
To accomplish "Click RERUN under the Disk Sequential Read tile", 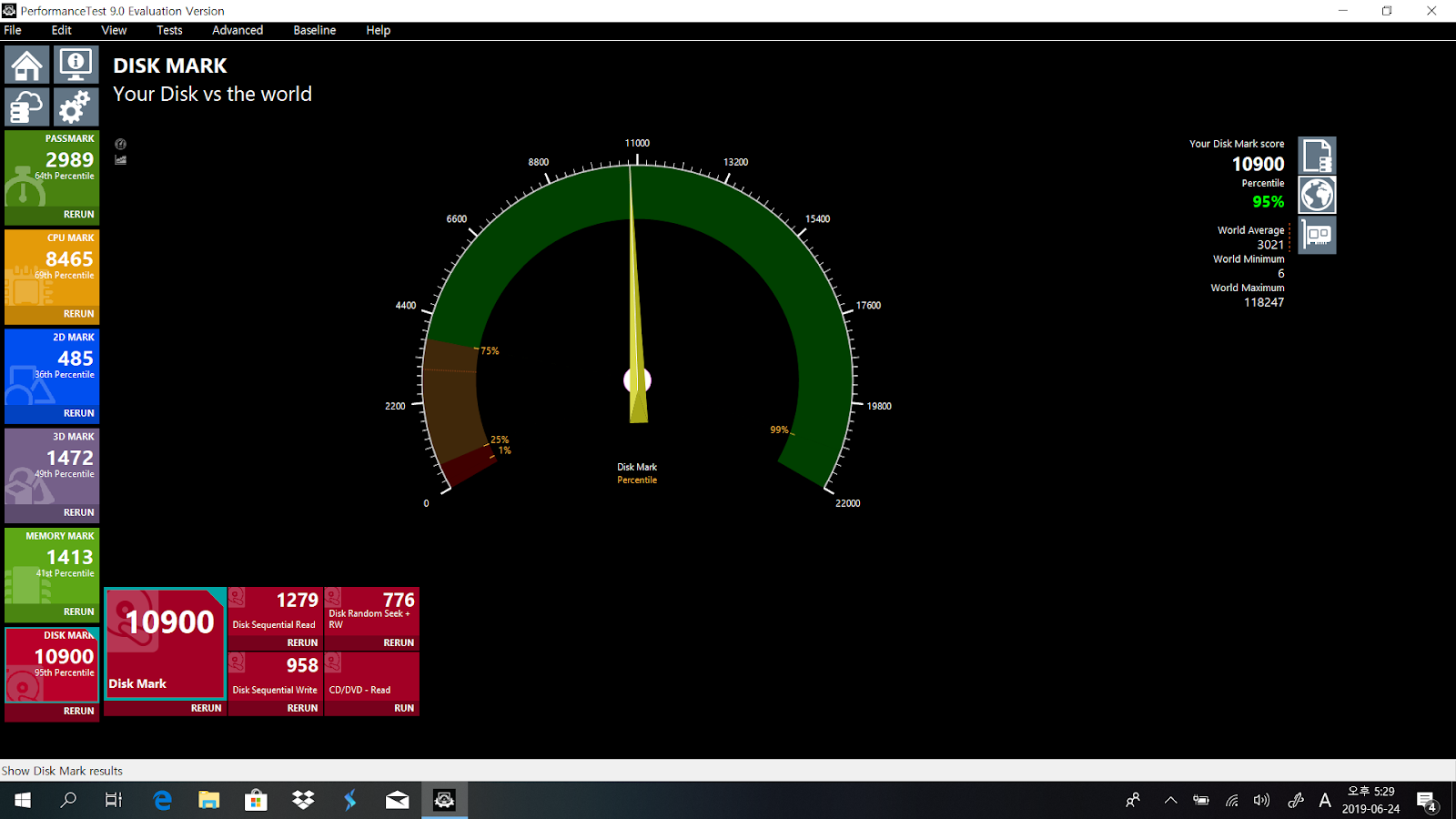I will point(302,642).
